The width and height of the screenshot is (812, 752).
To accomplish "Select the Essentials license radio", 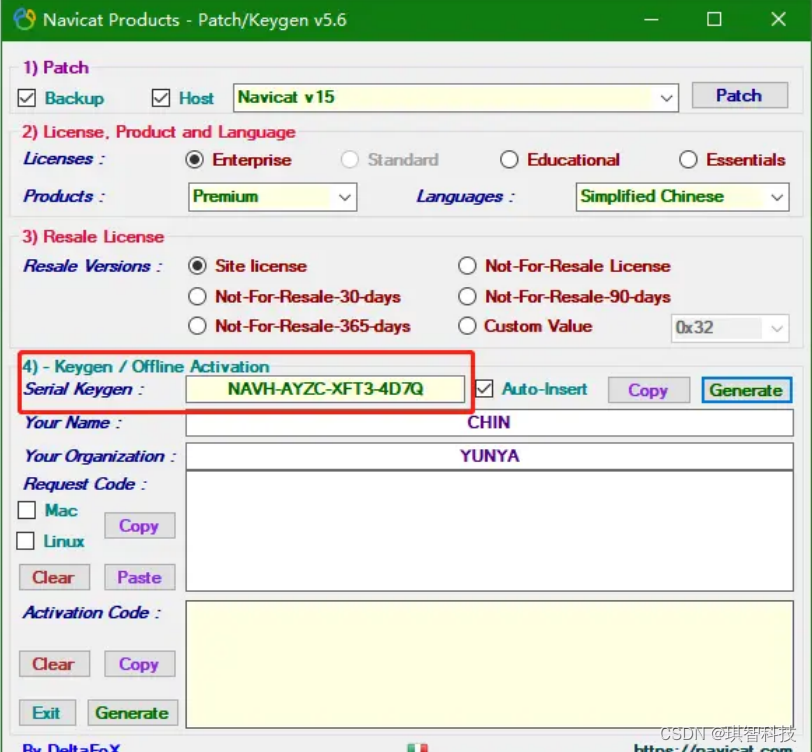I will [688, 160].
